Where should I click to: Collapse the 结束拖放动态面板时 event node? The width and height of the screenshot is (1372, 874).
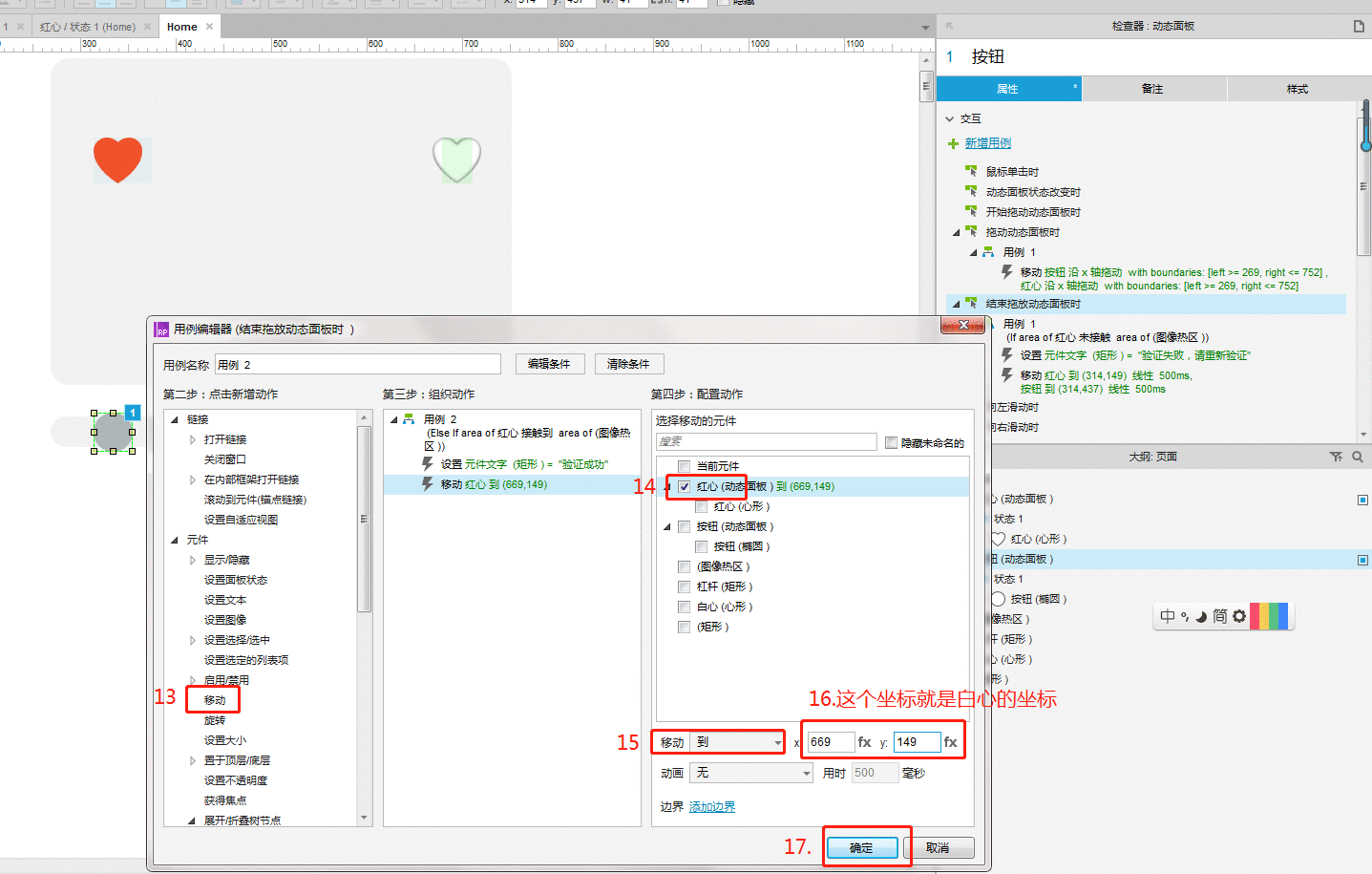956,304
